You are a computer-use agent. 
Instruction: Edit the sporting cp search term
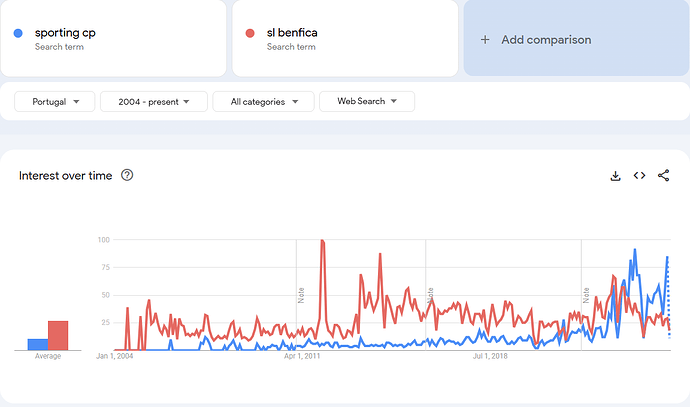click(x=65, y=33)
